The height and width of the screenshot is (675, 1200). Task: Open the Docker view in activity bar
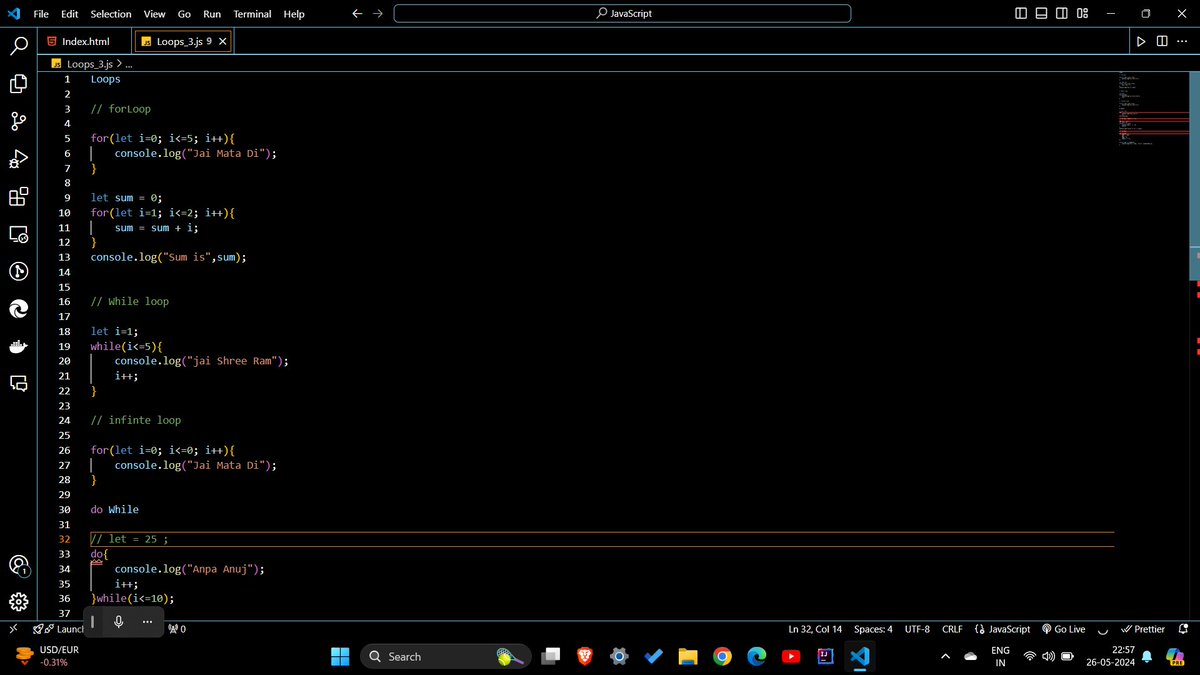click(x=18, y=347)
